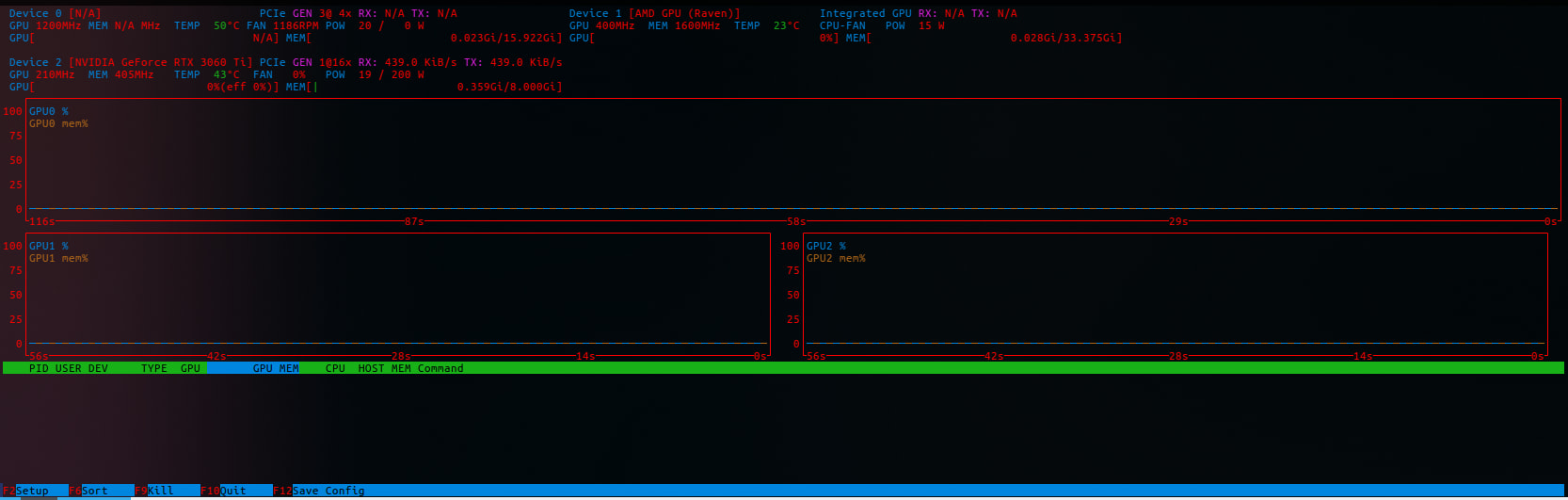Sort by the highlighted GPU MEM column

[275, 368]
